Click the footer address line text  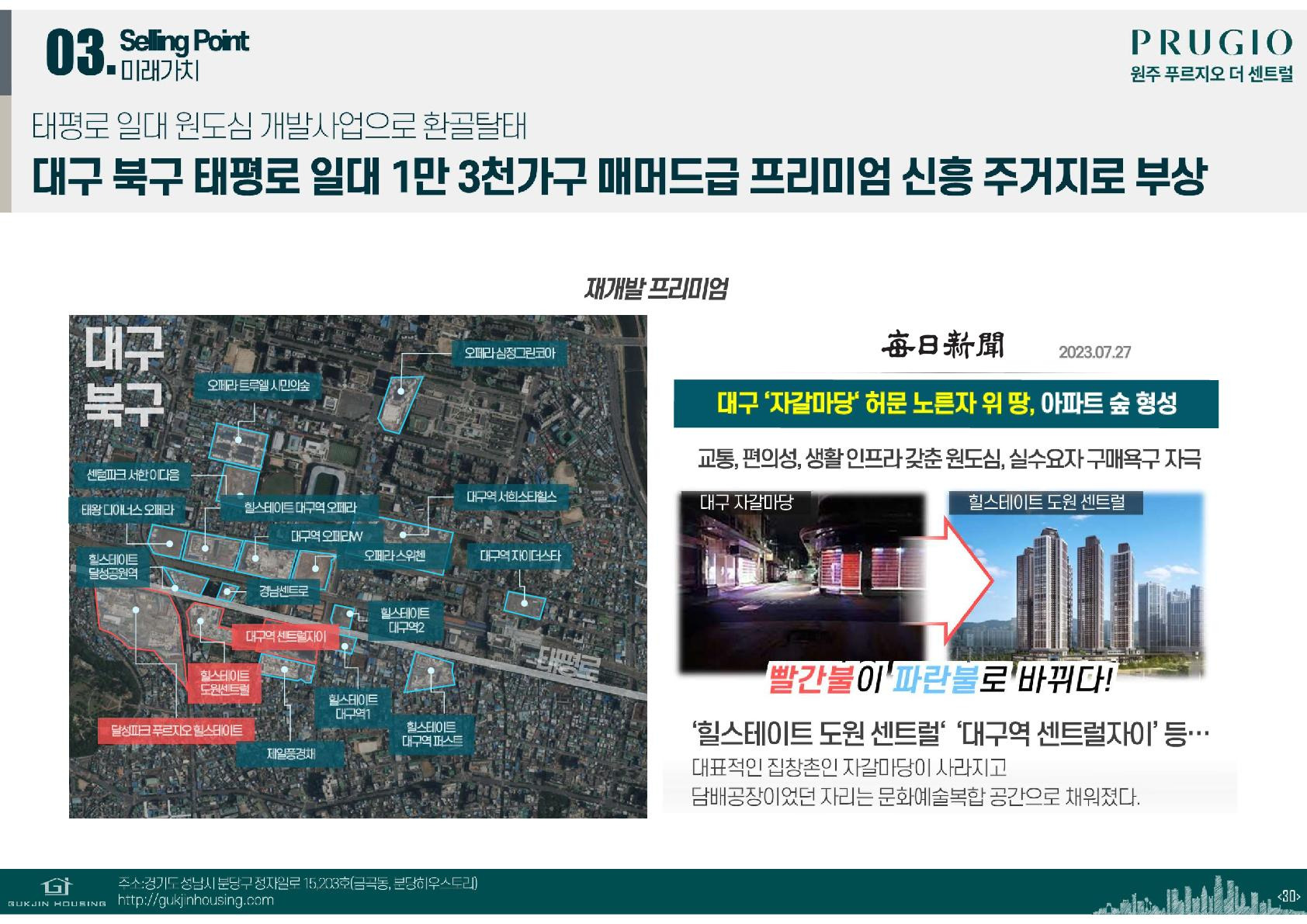coord(298,883)
